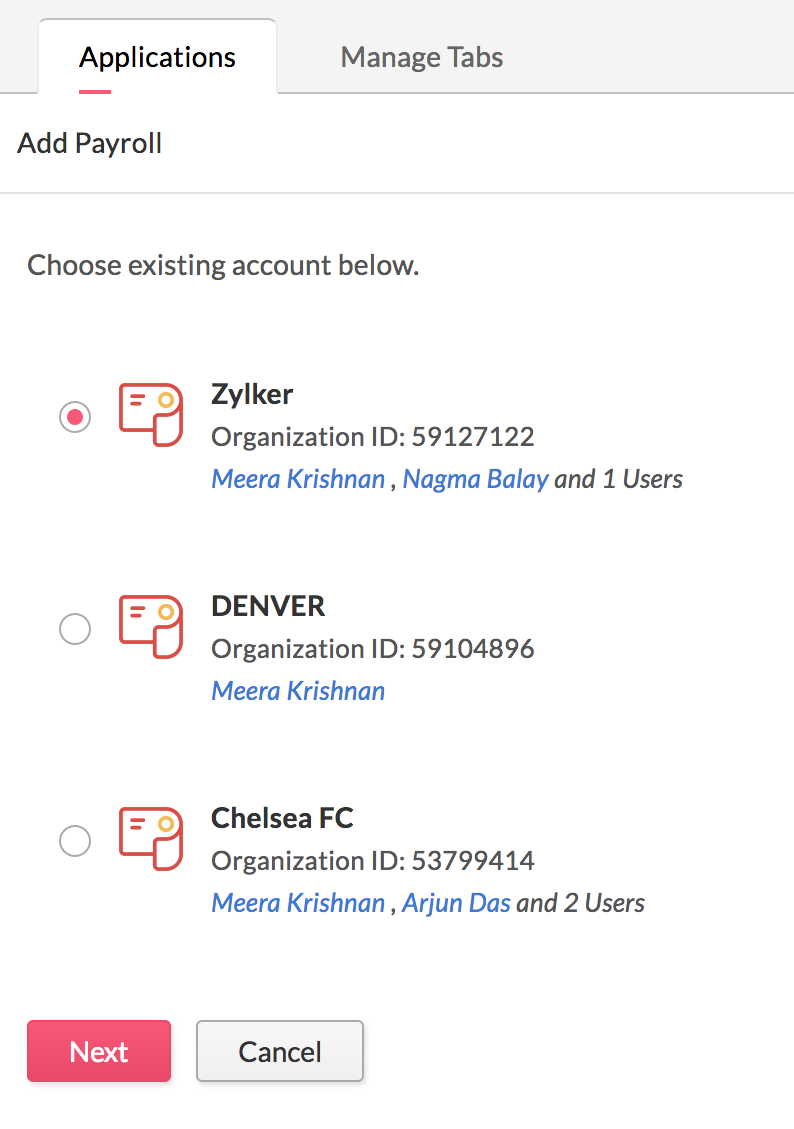Click the Chelsea FC organization name
The height and width of the screenshot is (1129, 794).
click(282, 818)
